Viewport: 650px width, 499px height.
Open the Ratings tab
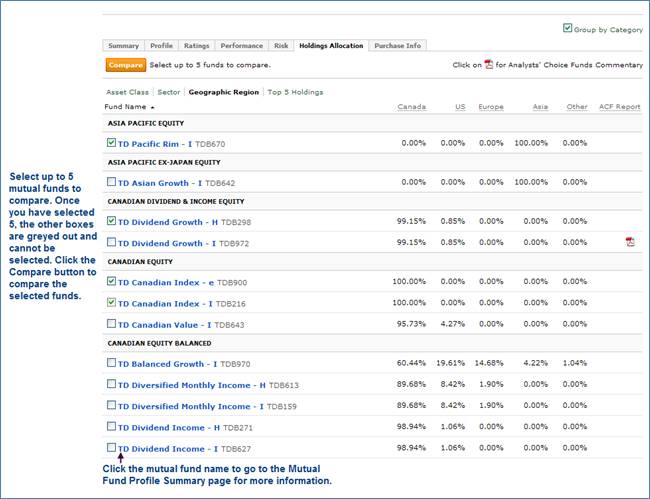pos(196,46)
